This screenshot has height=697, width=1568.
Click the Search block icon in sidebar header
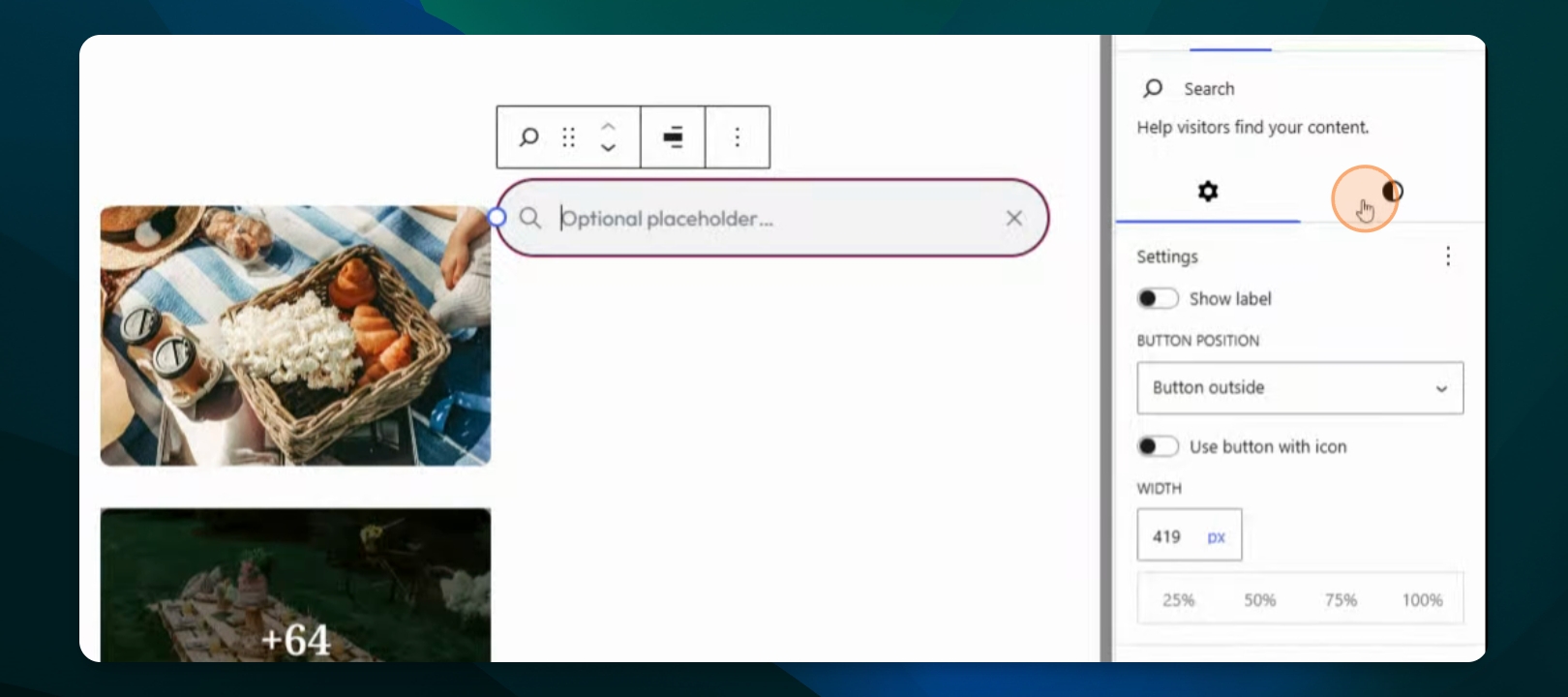coord(1153,88)
